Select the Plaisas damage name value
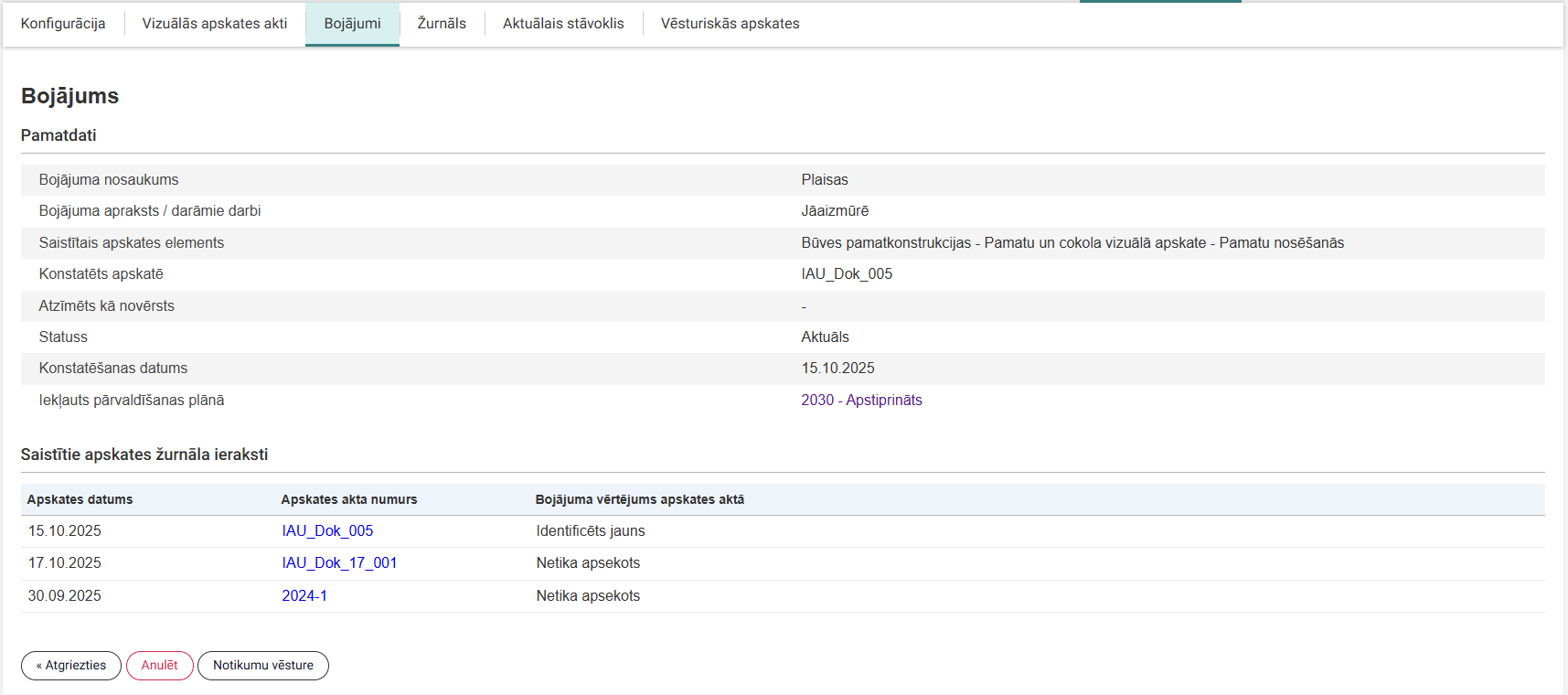The image size is (1568, 695). [x=825, y=180]
